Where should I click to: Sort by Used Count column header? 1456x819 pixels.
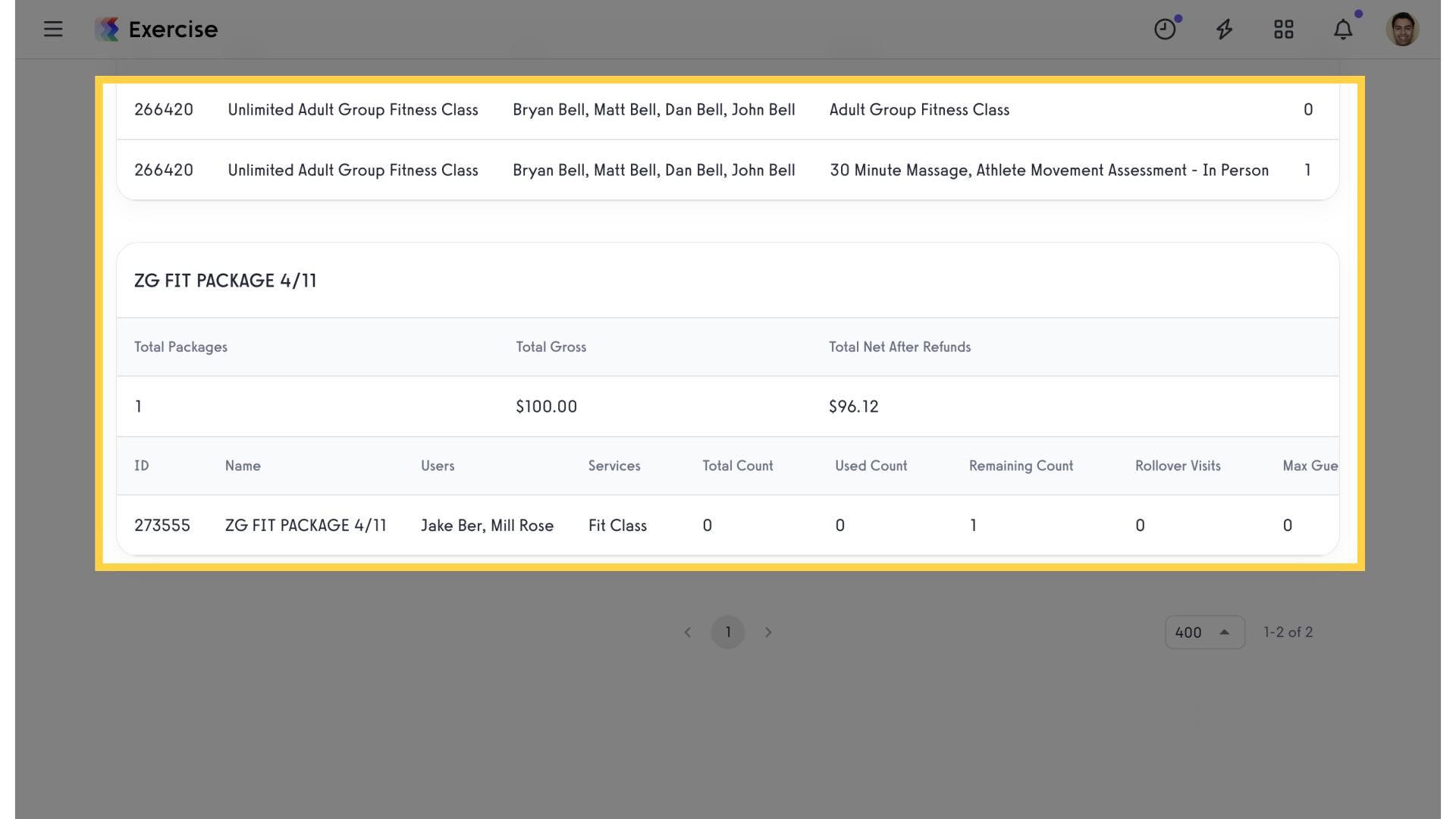click(871, 466)
